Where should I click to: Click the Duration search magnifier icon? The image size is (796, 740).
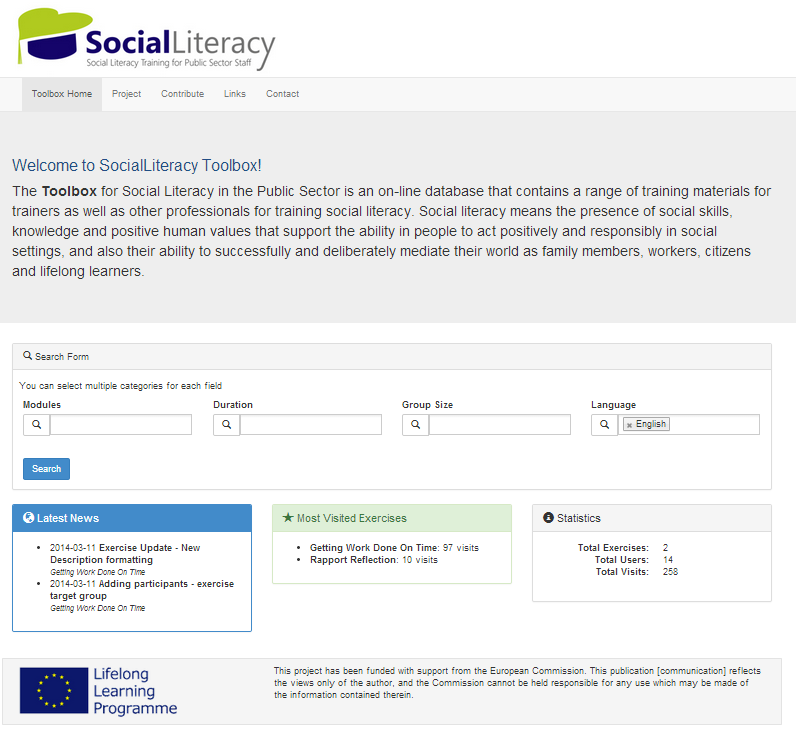pos(226,424)
